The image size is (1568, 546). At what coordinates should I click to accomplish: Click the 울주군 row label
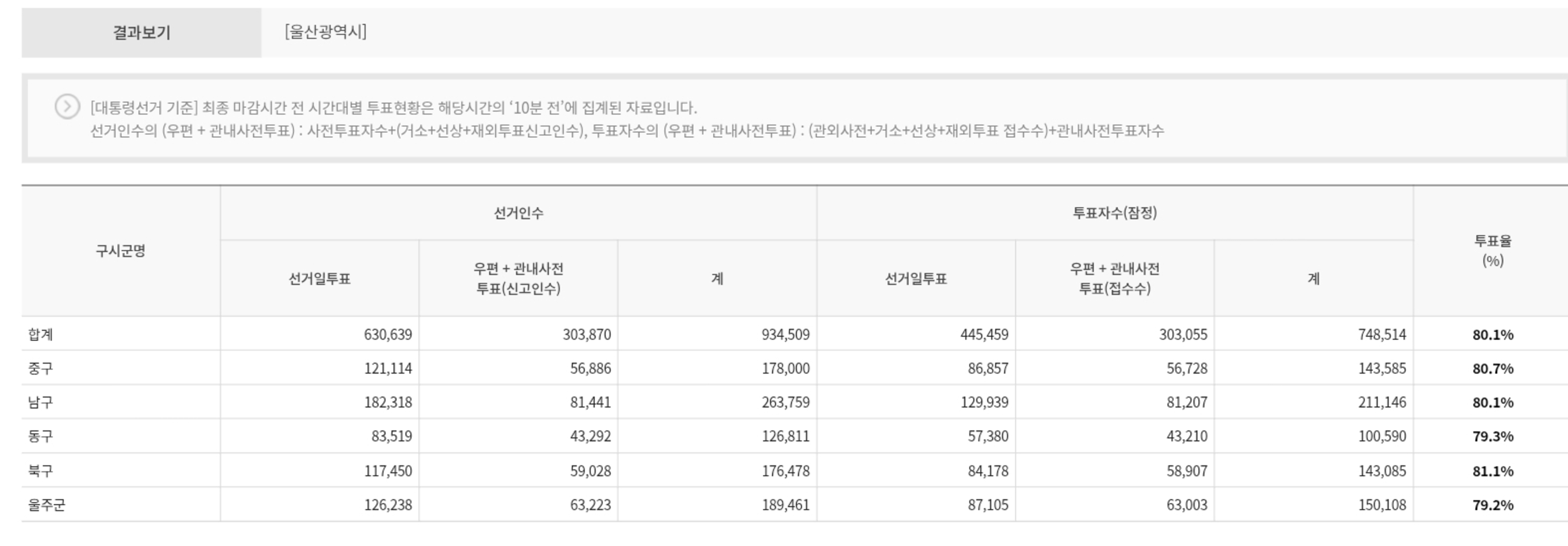pos(46,505)
